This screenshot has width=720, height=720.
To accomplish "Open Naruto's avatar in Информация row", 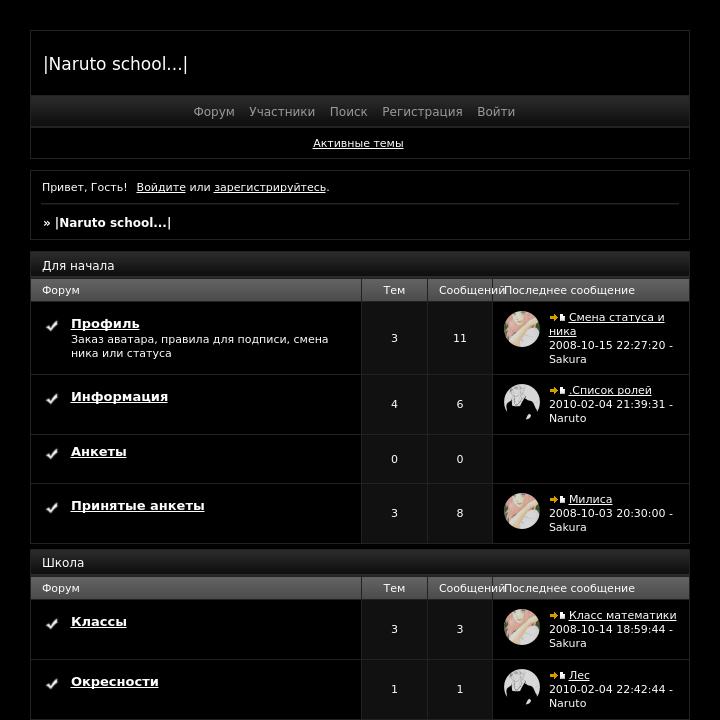I will point(522,402).
